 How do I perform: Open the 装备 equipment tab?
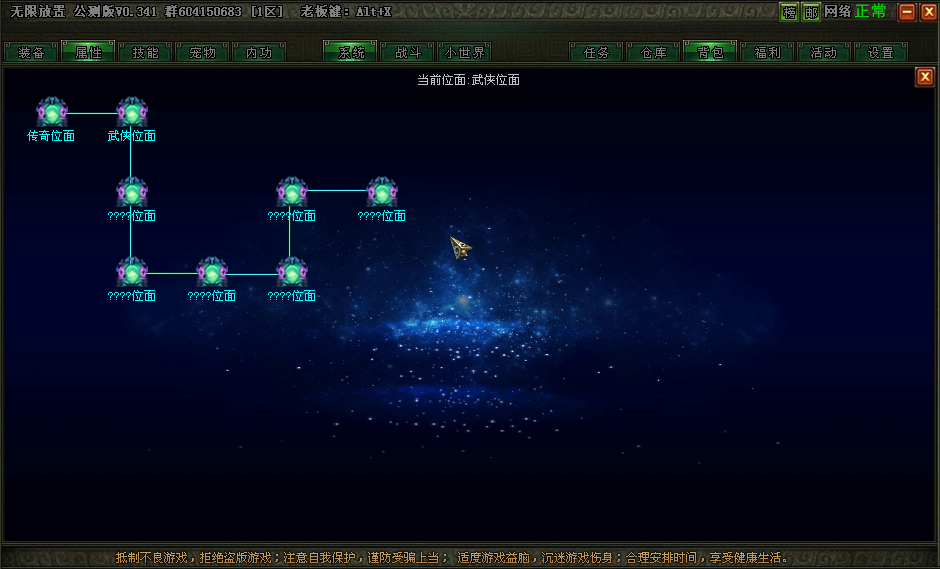(x=31, y=52)
